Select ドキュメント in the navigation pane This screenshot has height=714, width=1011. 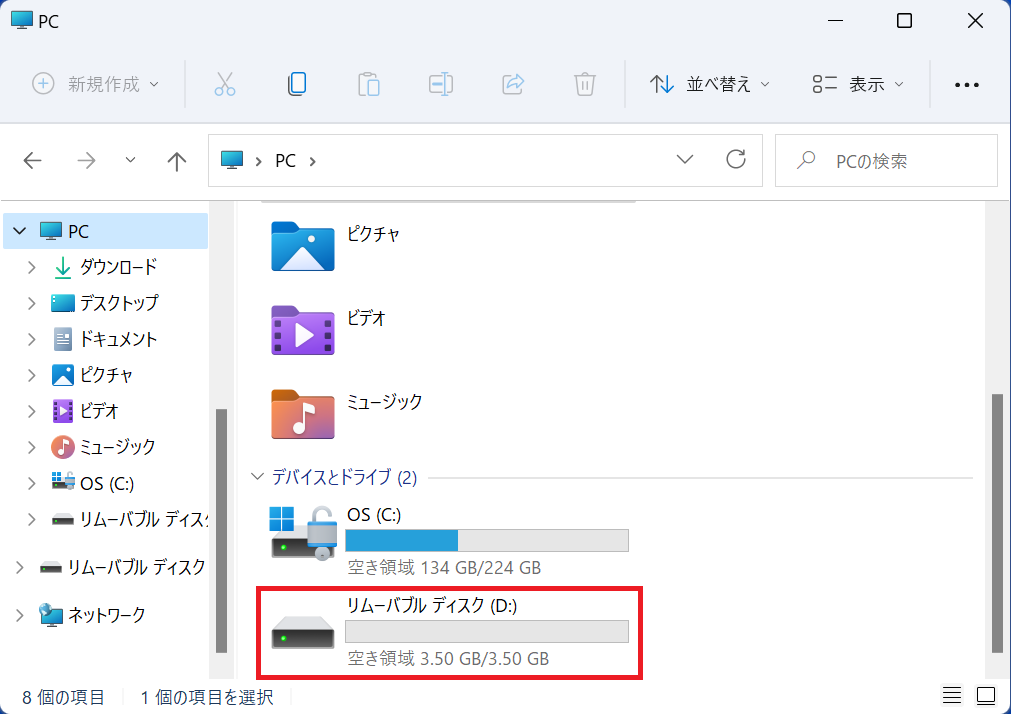[117, 339]
